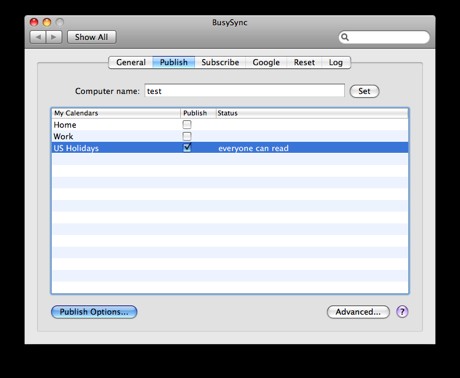Click the search magnifier icon

pos(345,37)
